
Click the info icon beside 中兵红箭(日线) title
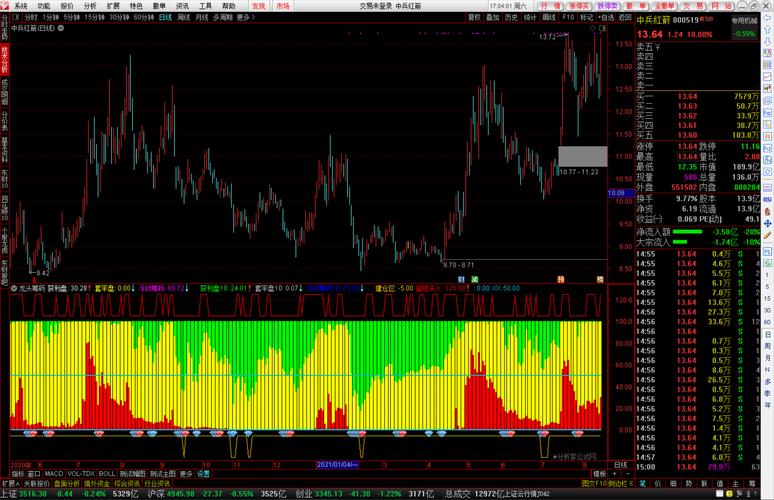pos(61,28)
